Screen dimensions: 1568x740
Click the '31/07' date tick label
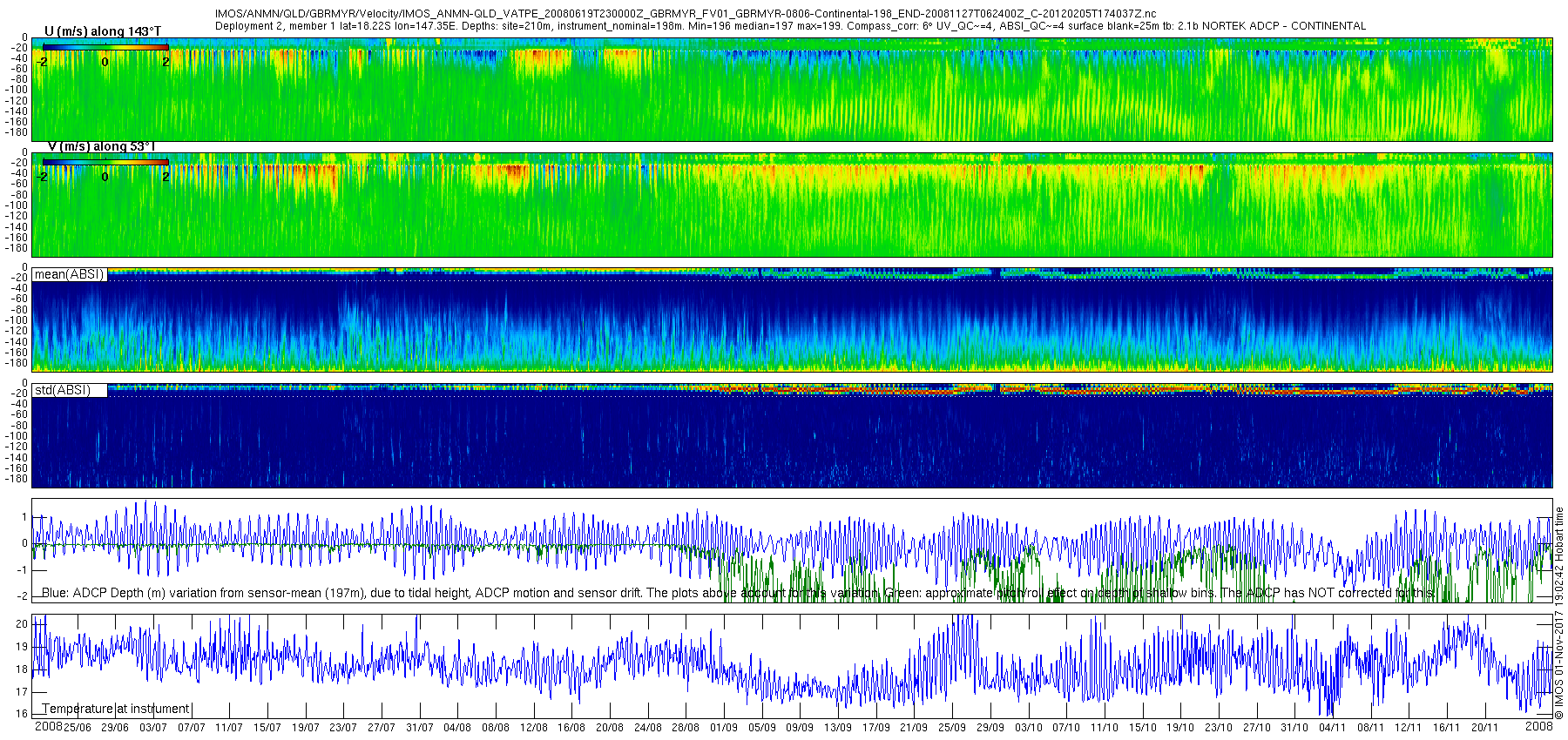(x=420, y=727)
